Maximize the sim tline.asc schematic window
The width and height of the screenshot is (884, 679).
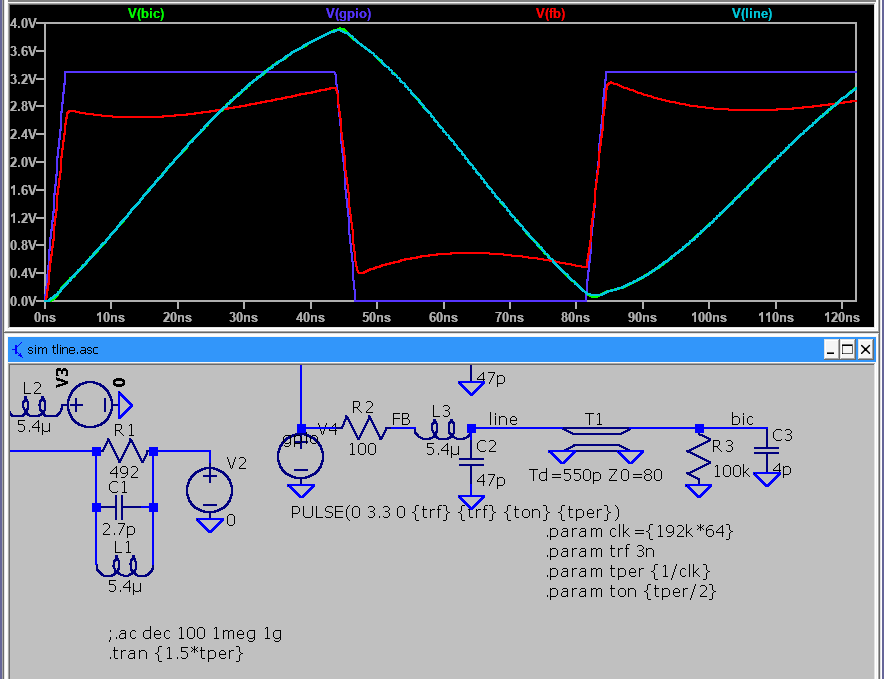point(846,350)
